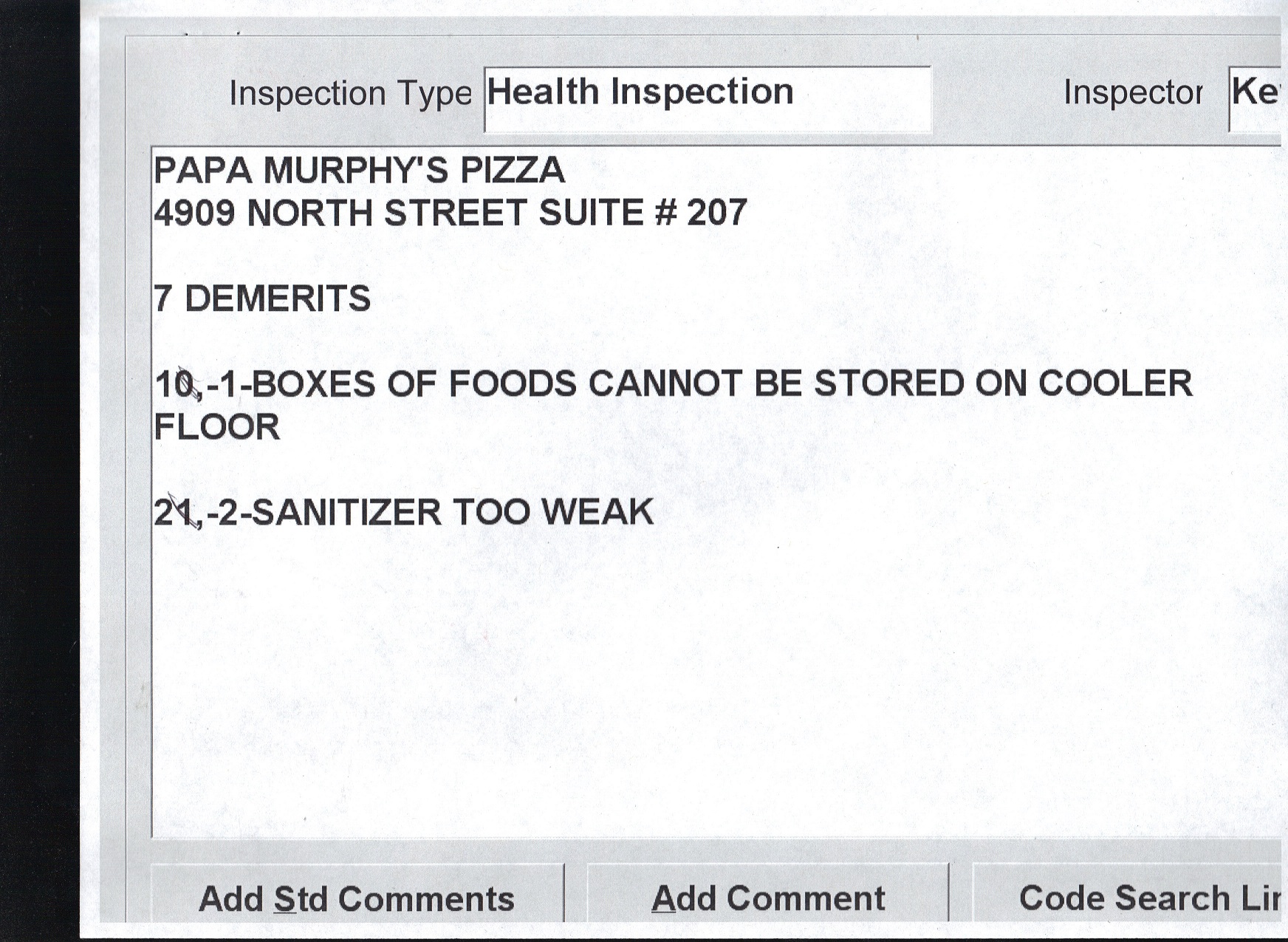1288x942 pixels.
Task: Click the Inspection Type field showing Health Inspection
Action: [x=707, y=99]
